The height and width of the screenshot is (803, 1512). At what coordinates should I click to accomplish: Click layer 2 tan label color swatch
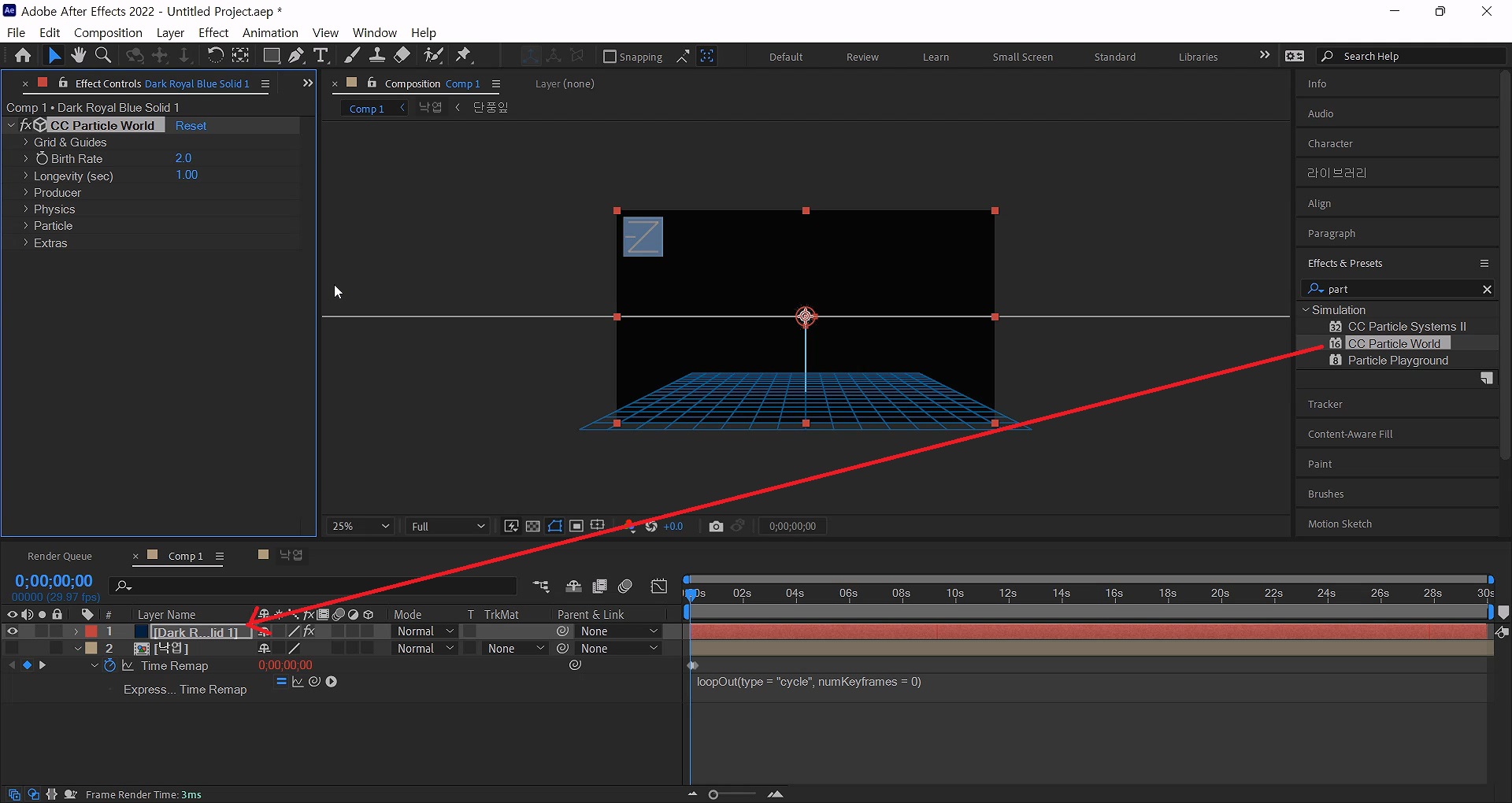pyautogui.click(x=91, y=648)
